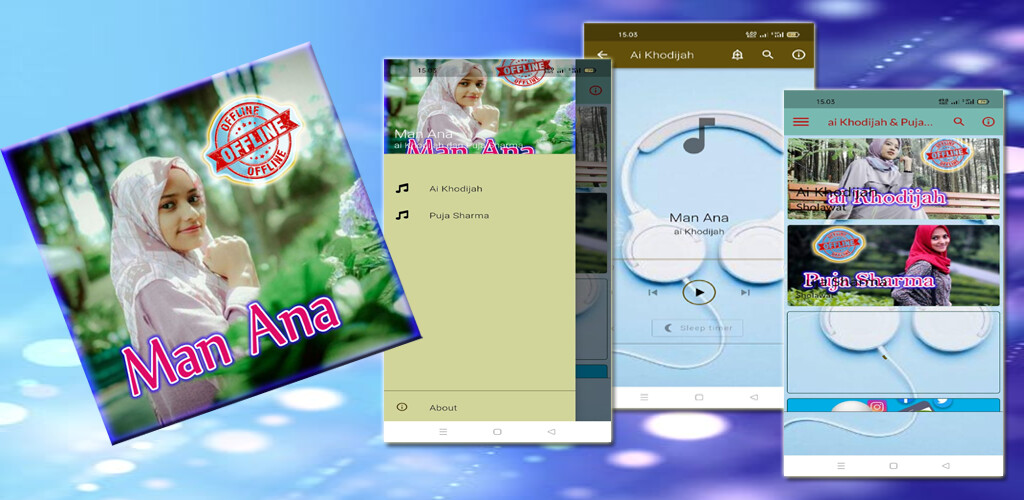Open the Man Ana app icon

212,243
